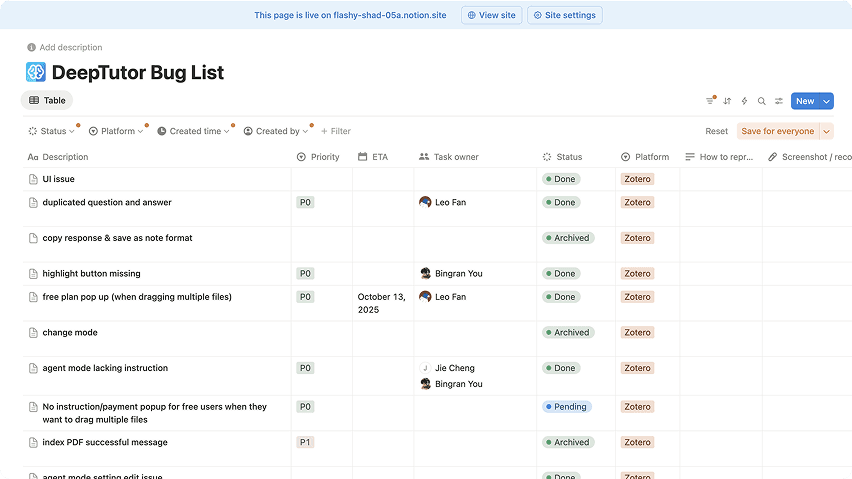852x479 pixels.
Task: Click Zotero tag in UI issue row
Action: pos(637,179)
